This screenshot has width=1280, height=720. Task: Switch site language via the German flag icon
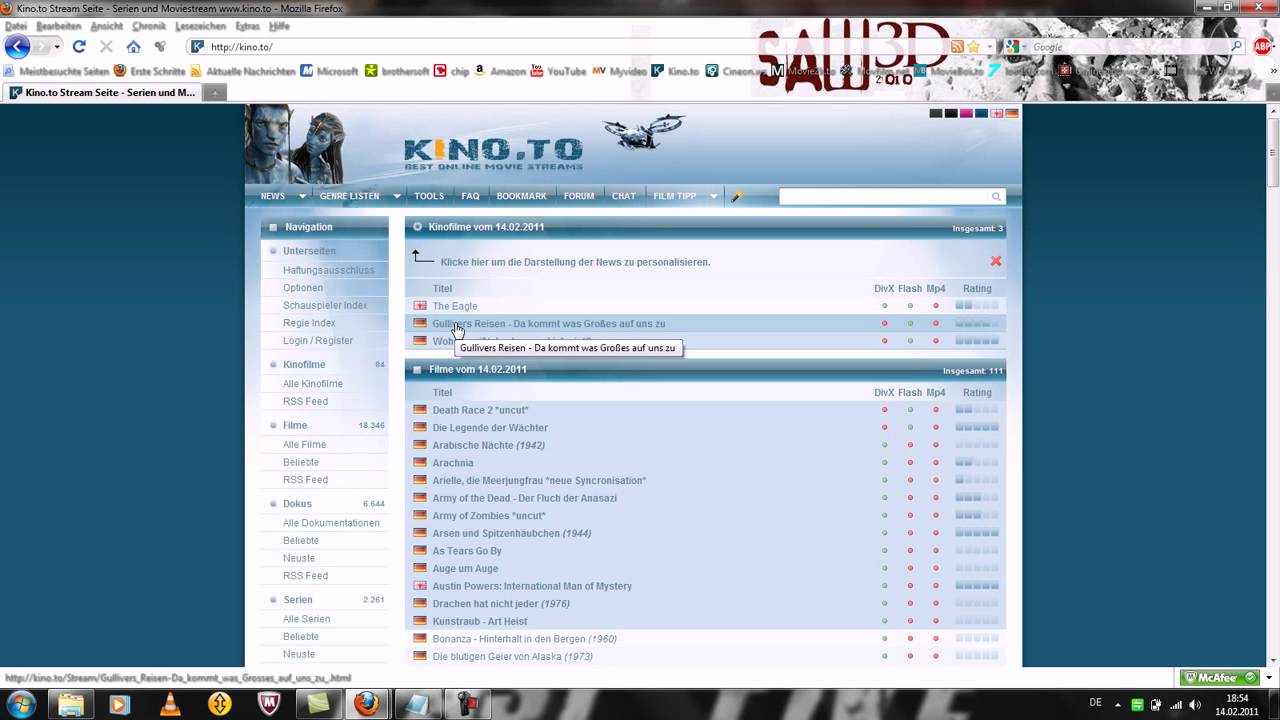point(1012,113)
